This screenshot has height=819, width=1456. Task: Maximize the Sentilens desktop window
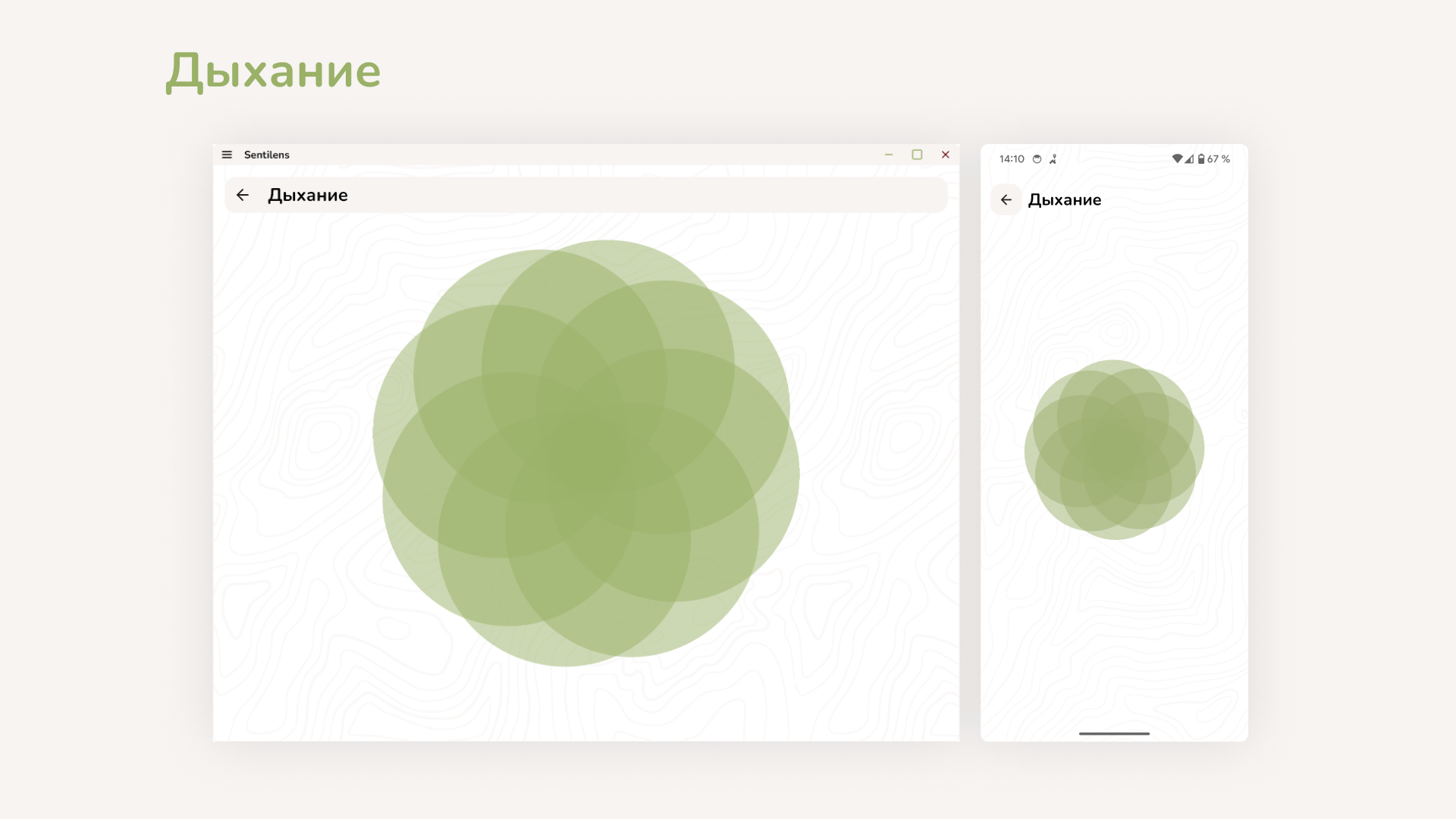917,155
